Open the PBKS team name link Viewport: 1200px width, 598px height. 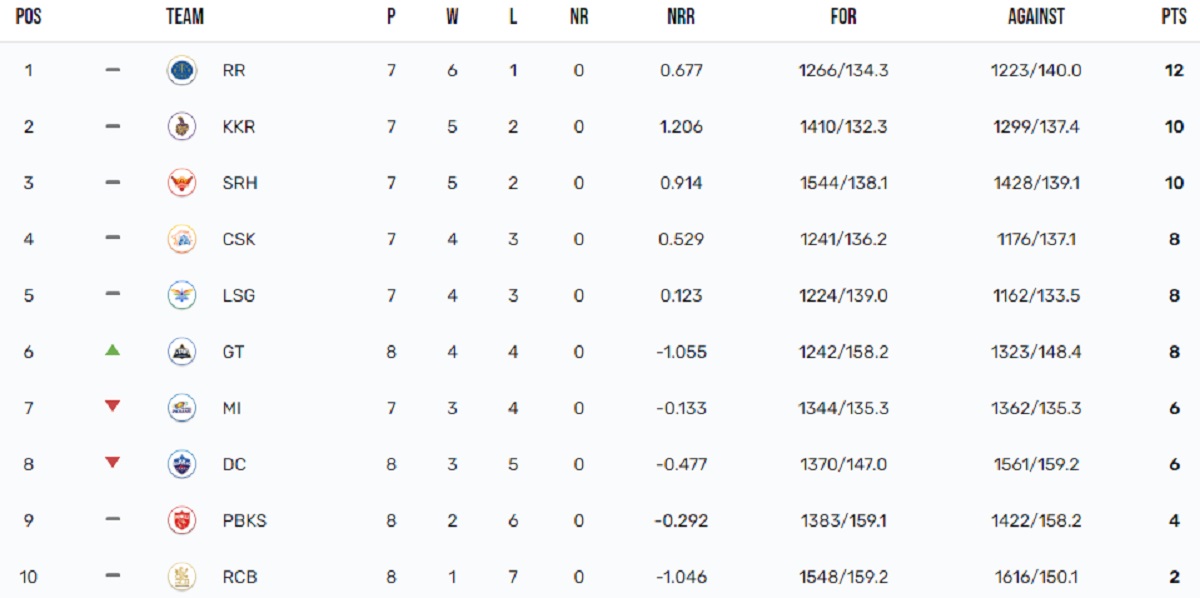244,520
